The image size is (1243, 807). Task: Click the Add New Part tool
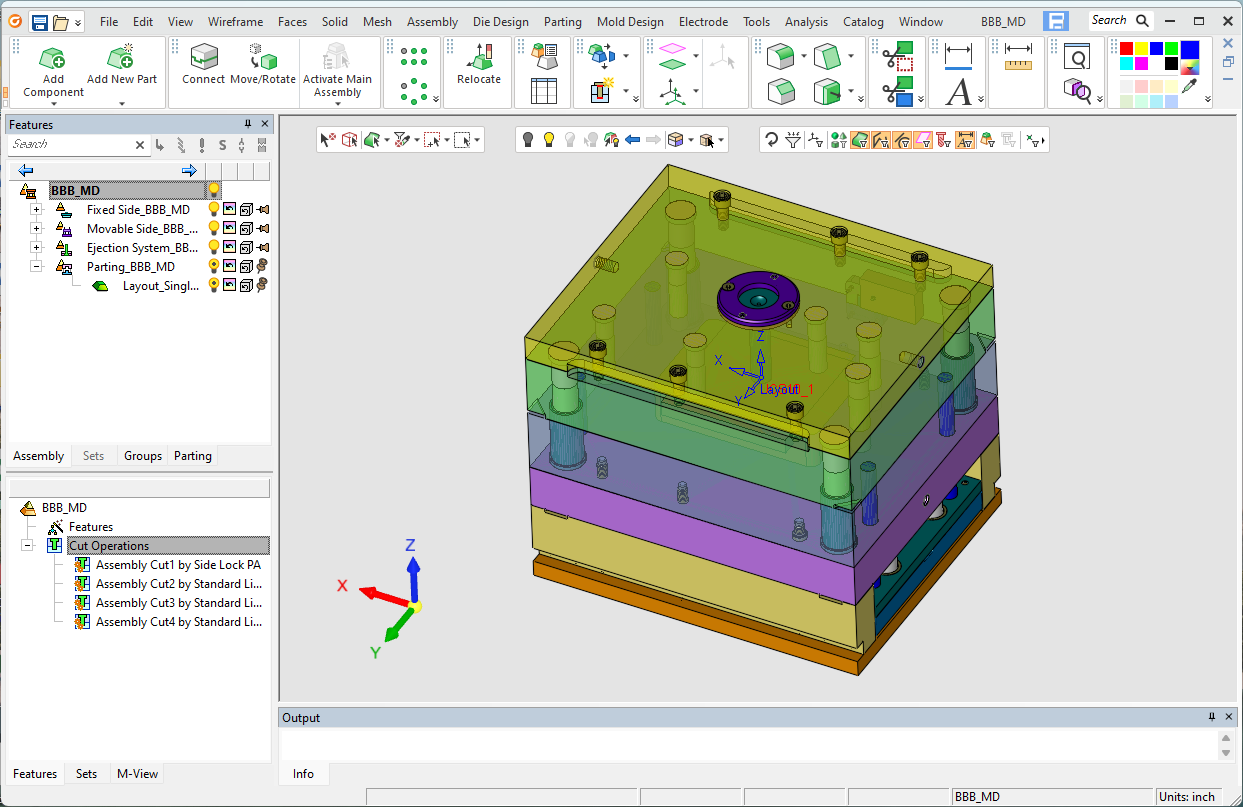[x=121, y=65]
